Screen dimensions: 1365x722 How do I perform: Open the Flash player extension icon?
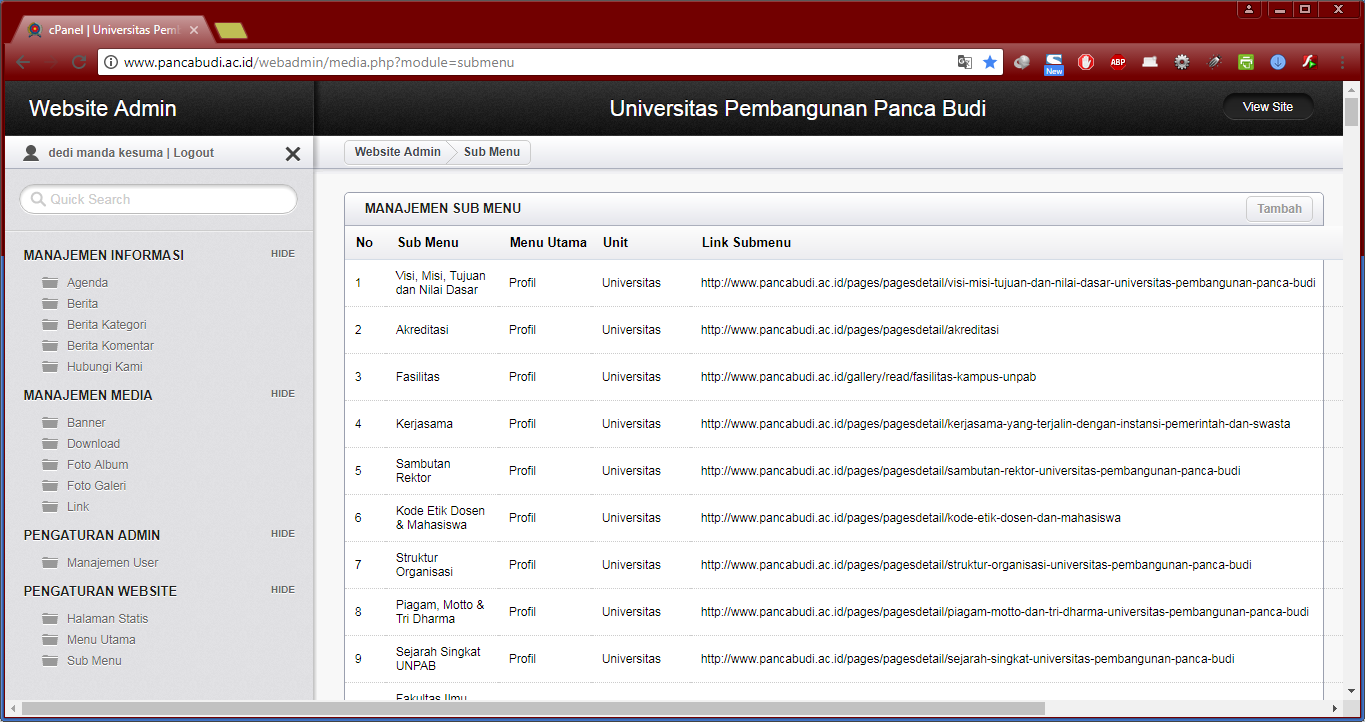pyautogui.click(x=1310, y=62)
